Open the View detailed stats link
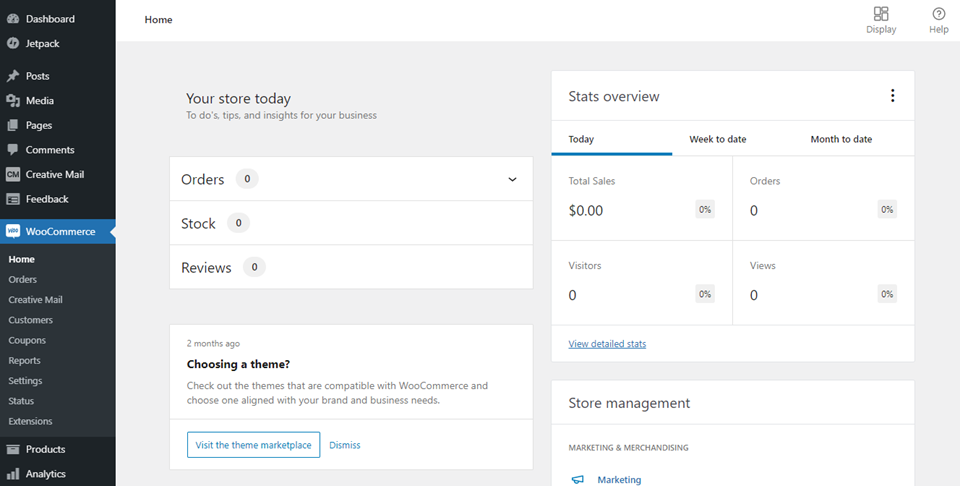Viewport: 960px width, 486px height. tap(607, 344)
